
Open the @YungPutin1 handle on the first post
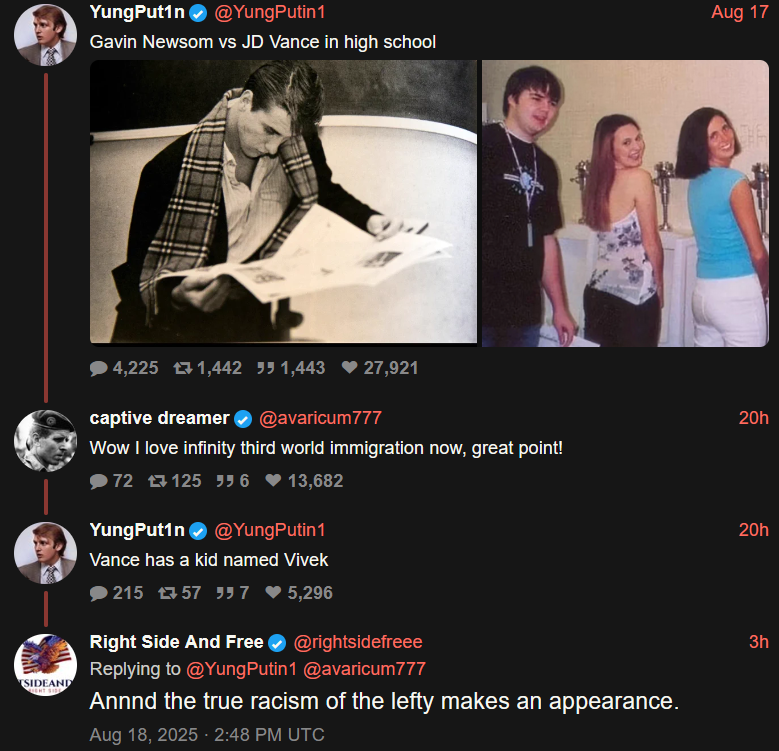tap(271, 13)
